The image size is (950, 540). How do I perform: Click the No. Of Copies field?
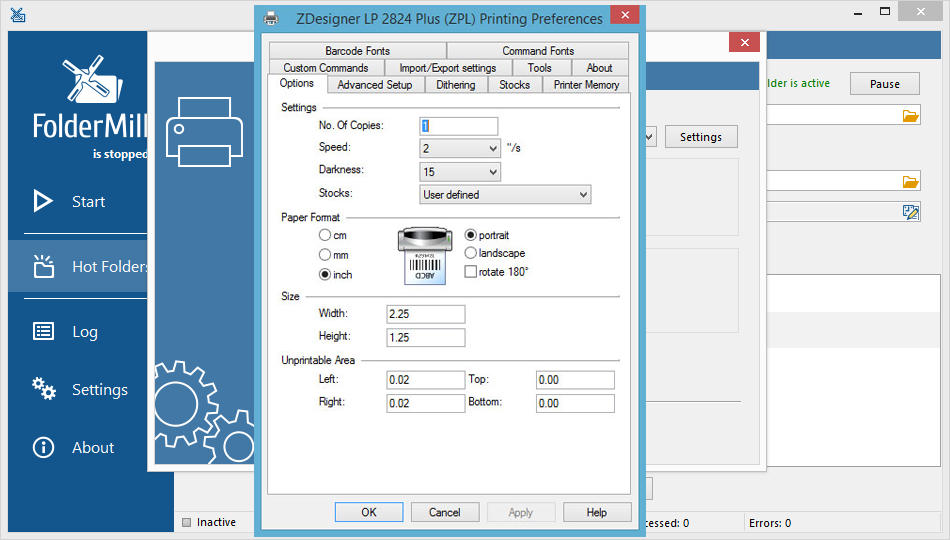pyautogui.click(x=459, y=126)
